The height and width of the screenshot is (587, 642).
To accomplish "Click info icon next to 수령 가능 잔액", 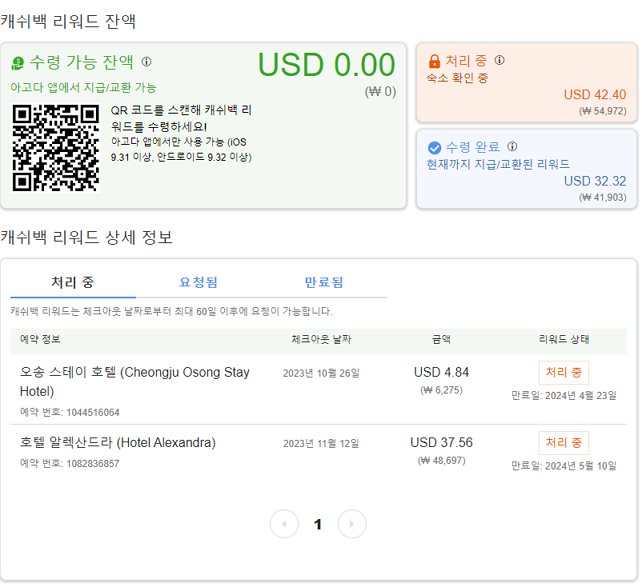I will pyautogui.click(x=147, y=62).
